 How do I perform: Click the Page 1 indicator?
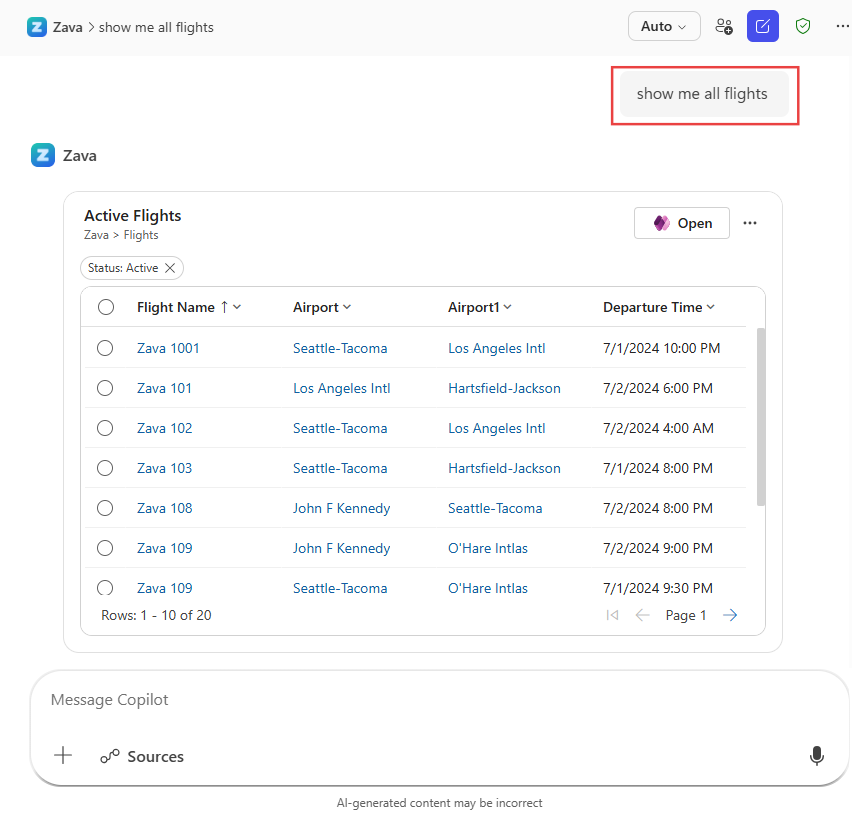(686, 615)
